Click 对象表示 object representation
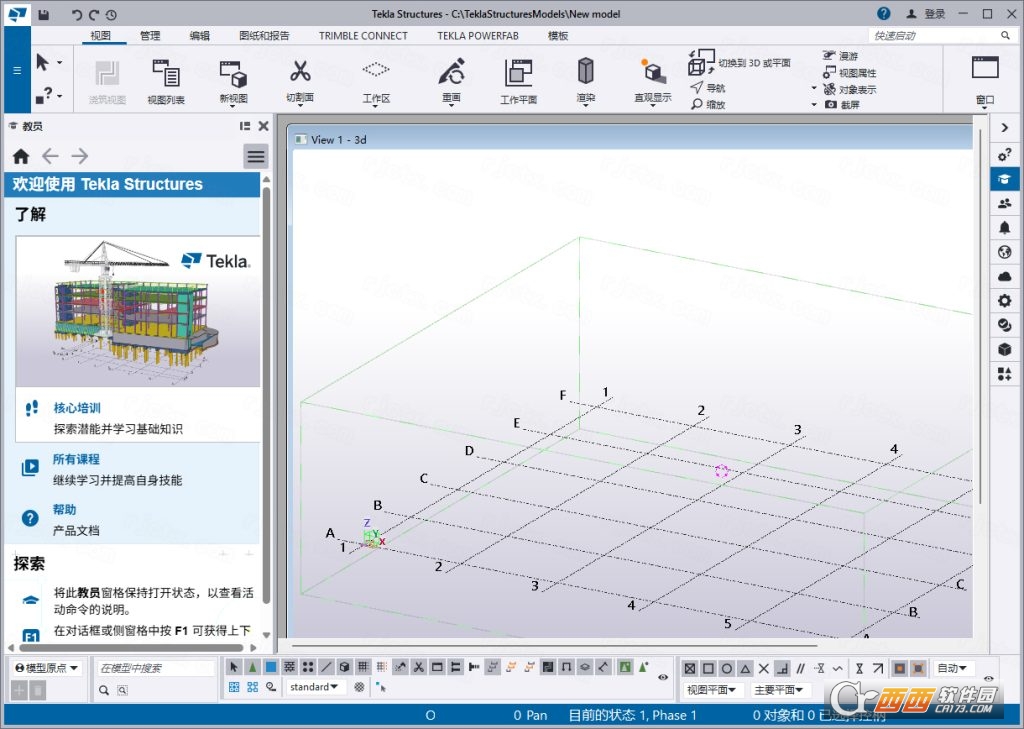1024x729 pixels. coord(850,89)
